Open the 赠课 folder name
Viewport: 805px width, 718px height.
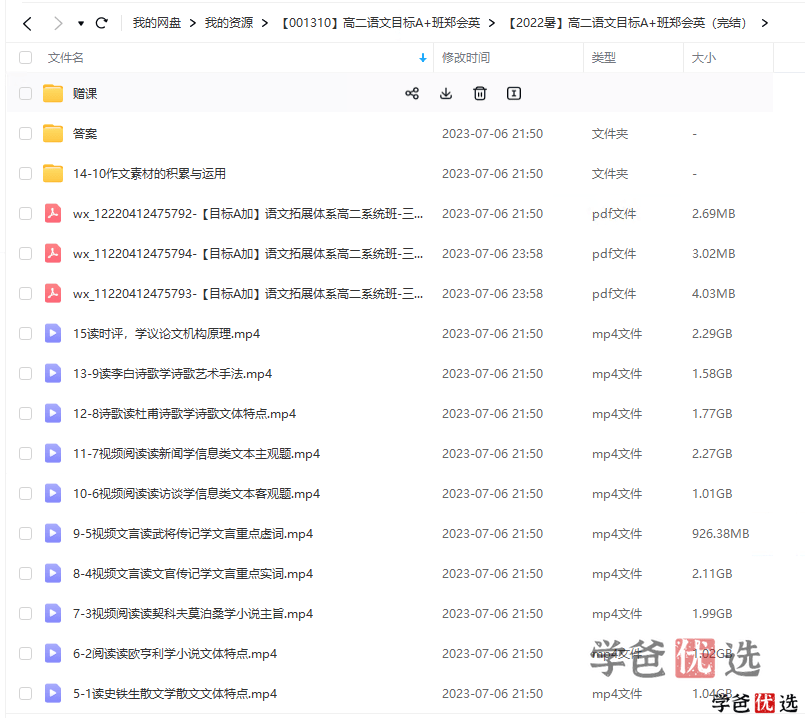click(x=85, y=93)
